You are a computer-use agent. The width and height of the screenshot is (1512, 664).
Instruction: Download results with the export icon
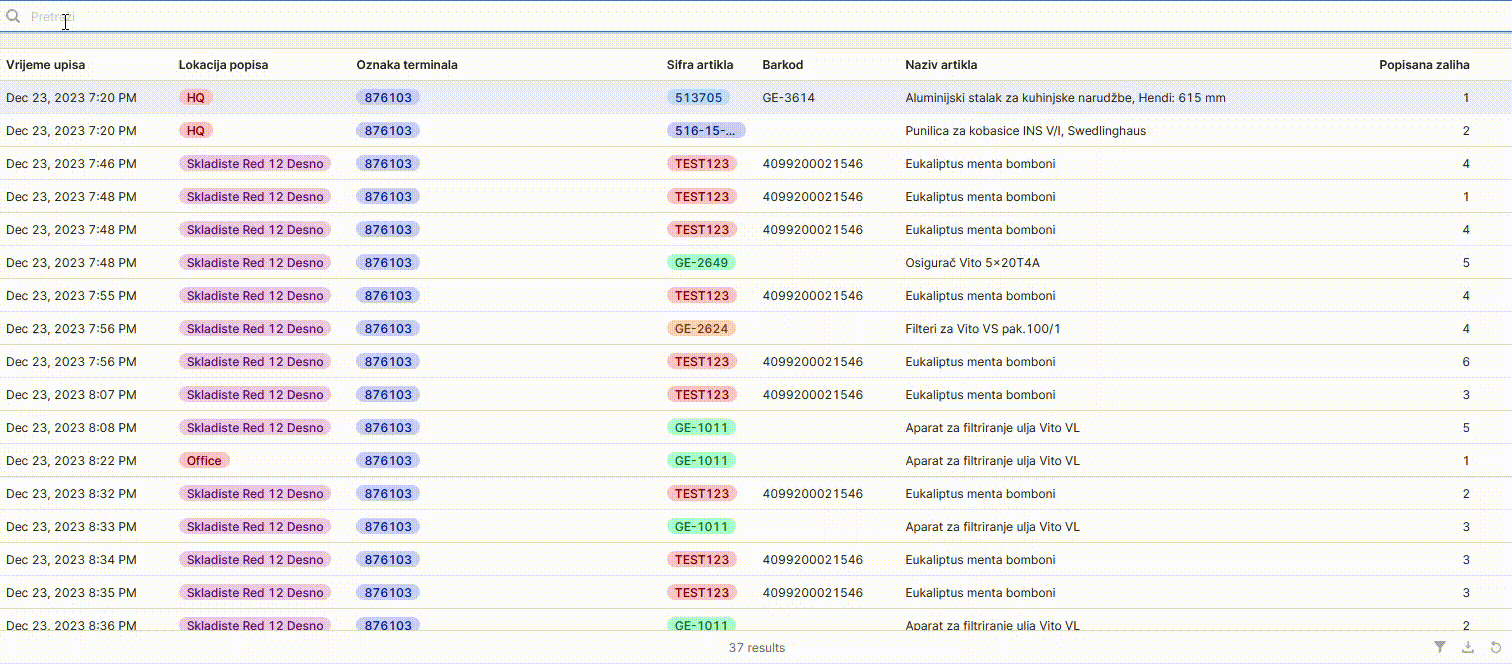(x=1468, y=648)
